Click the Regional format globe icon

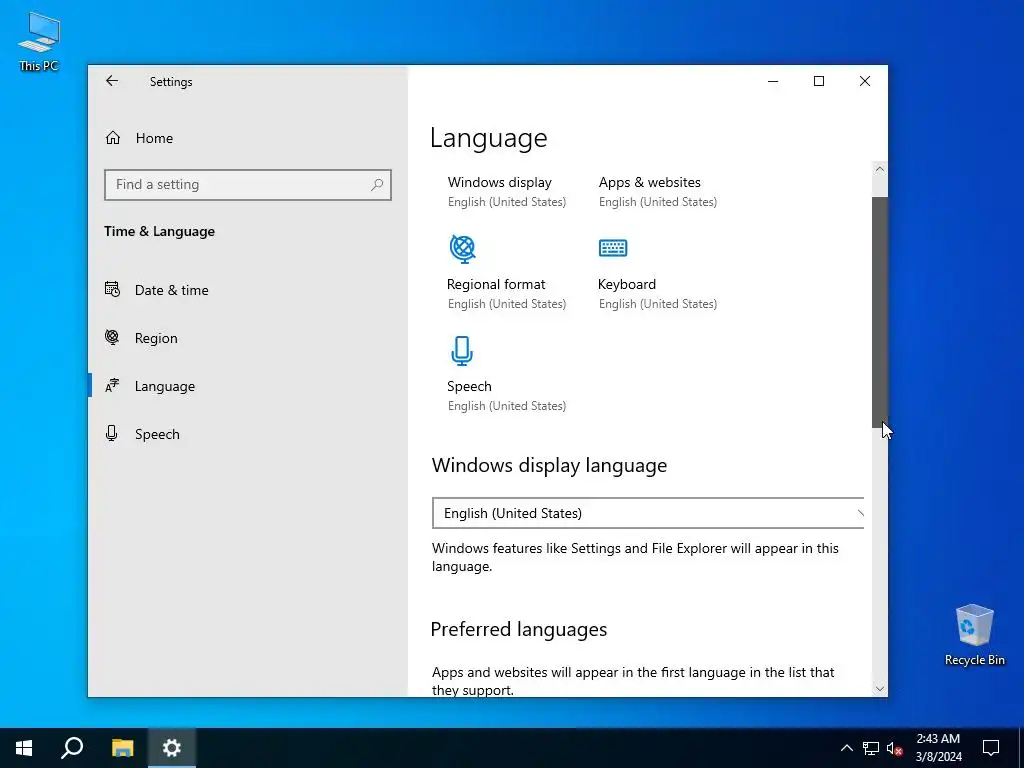coord(462,249)
